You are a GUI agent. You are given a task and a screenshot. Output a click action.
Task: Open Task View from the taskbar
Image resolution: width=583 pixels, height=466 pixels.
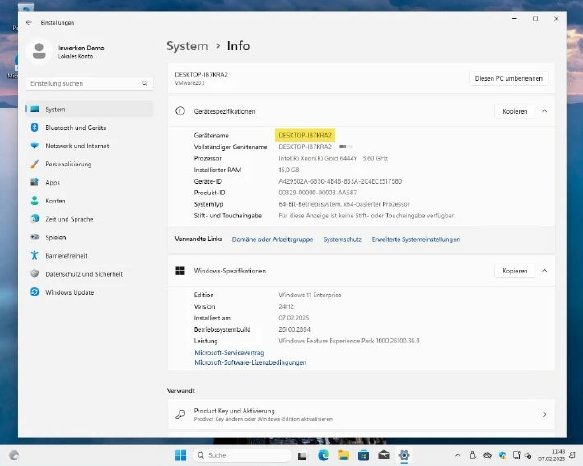click(x=302, y=455)
